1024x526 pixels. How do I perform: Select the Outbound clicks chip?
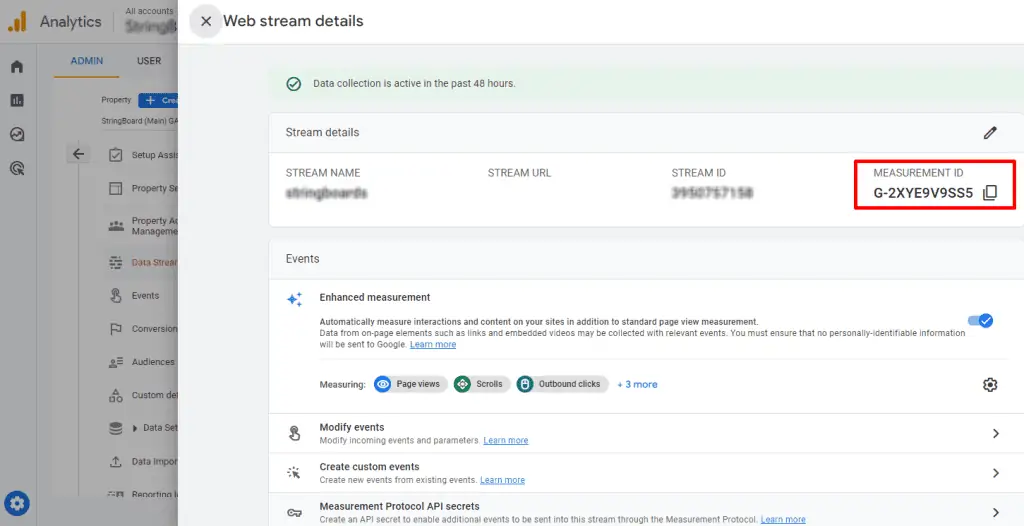[x=562, y=384]
